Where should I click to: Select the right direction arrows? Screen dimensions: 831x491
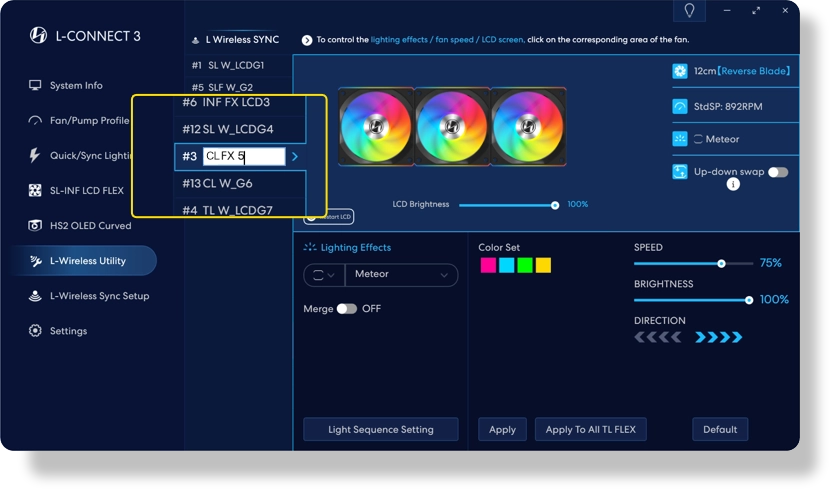coord(719,337)
